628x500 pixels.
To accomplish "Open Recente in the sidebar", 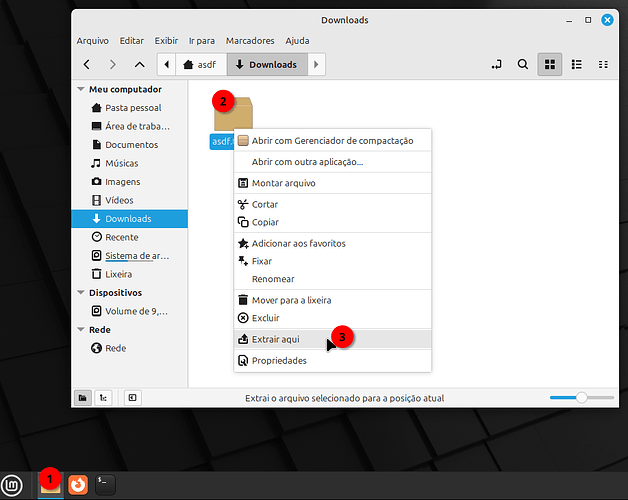I will tap(129, 237).
